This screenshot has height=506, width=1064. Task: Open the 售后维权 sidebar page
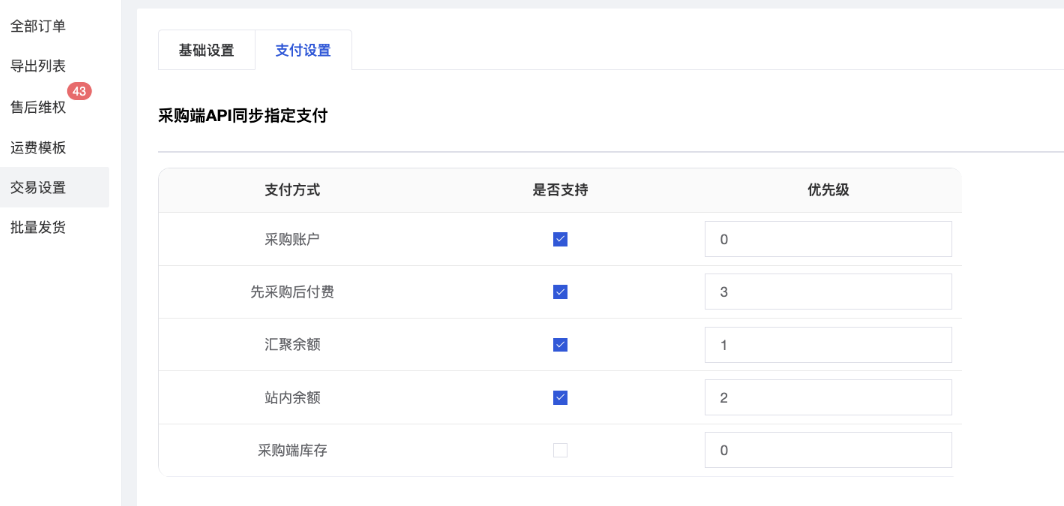click(x=38, y=107)
